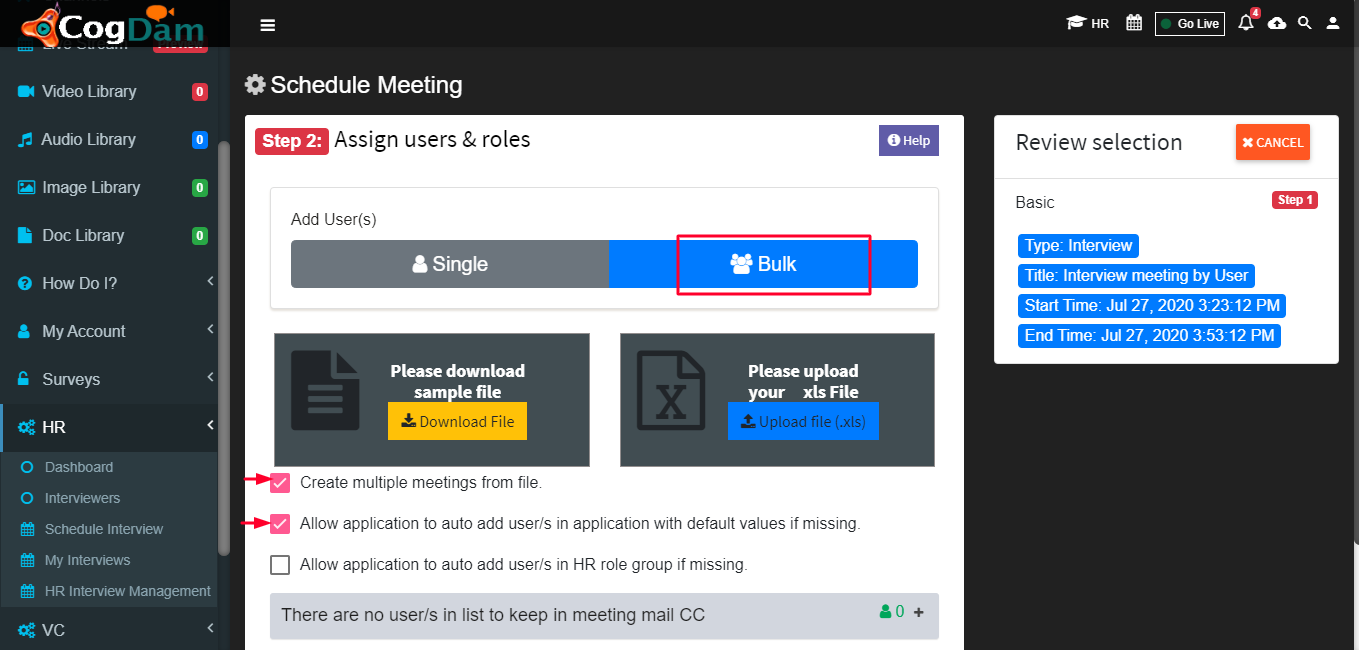
Task: Click the Download File button
Action: (x=457, y=421)
